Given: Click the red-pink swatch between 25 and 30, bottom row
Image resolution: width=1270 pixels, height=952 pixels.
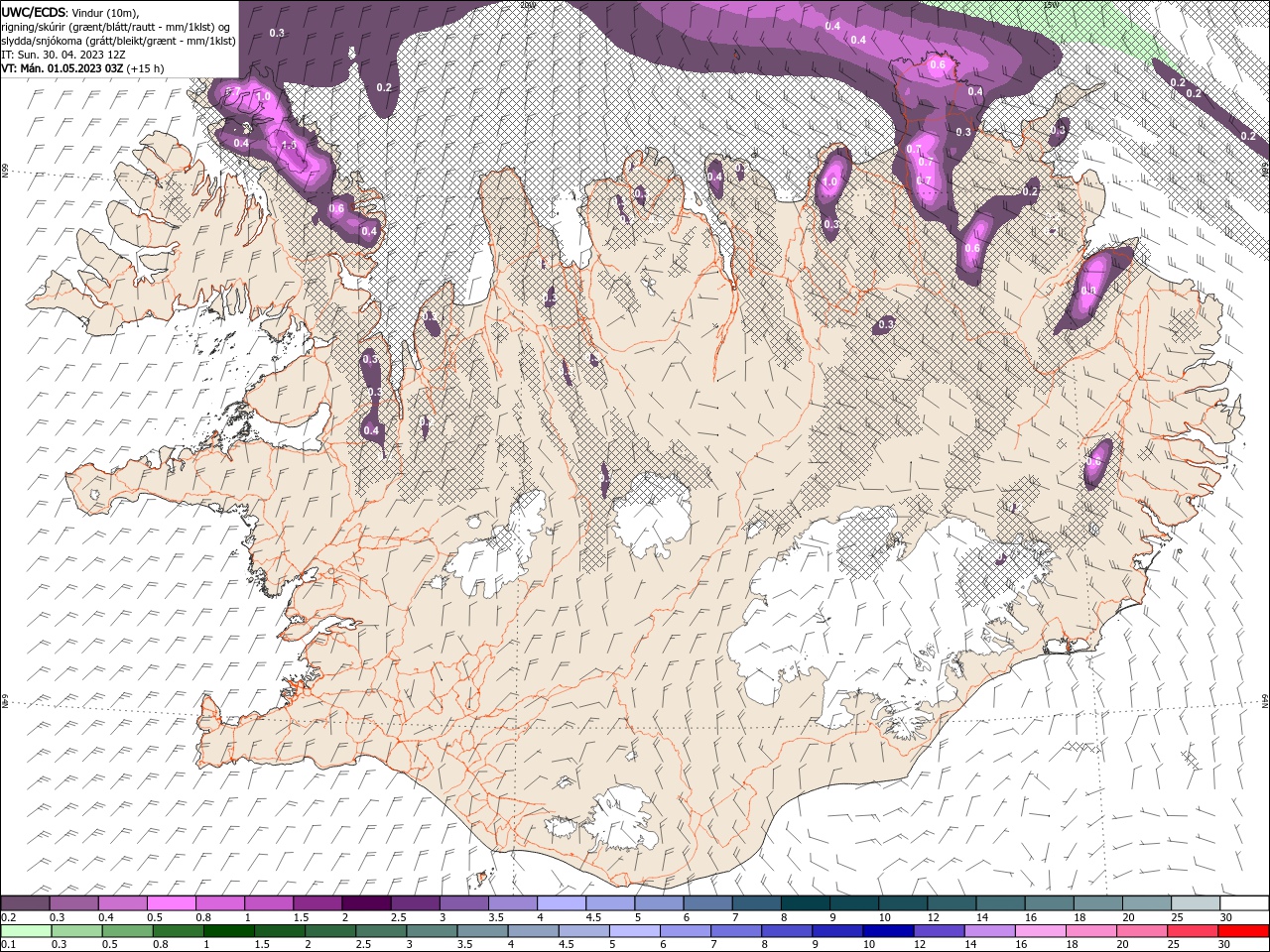Looking at the screenshot, I should pos(1194,930).
